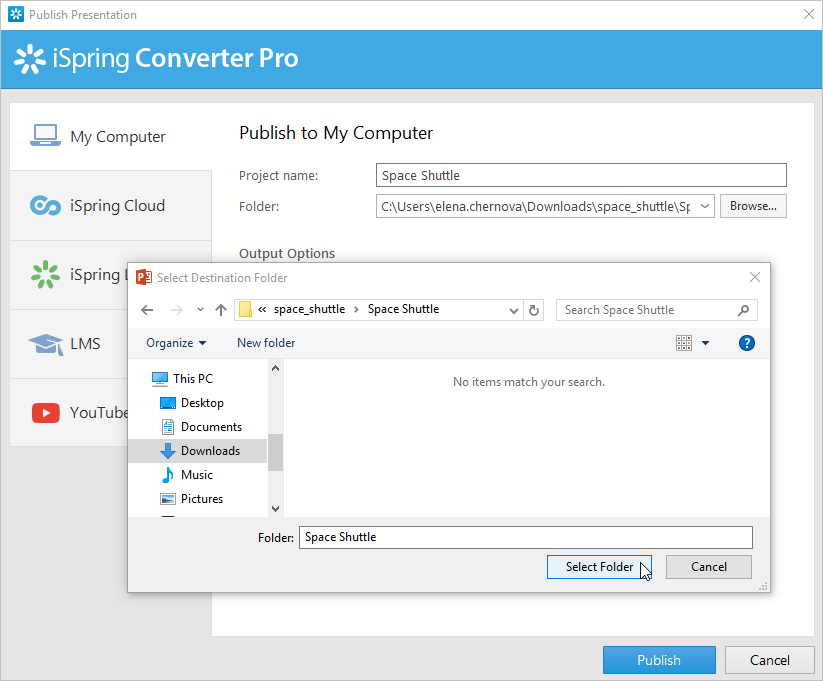Open Documents in the navigation pane

tap(201, 427)
